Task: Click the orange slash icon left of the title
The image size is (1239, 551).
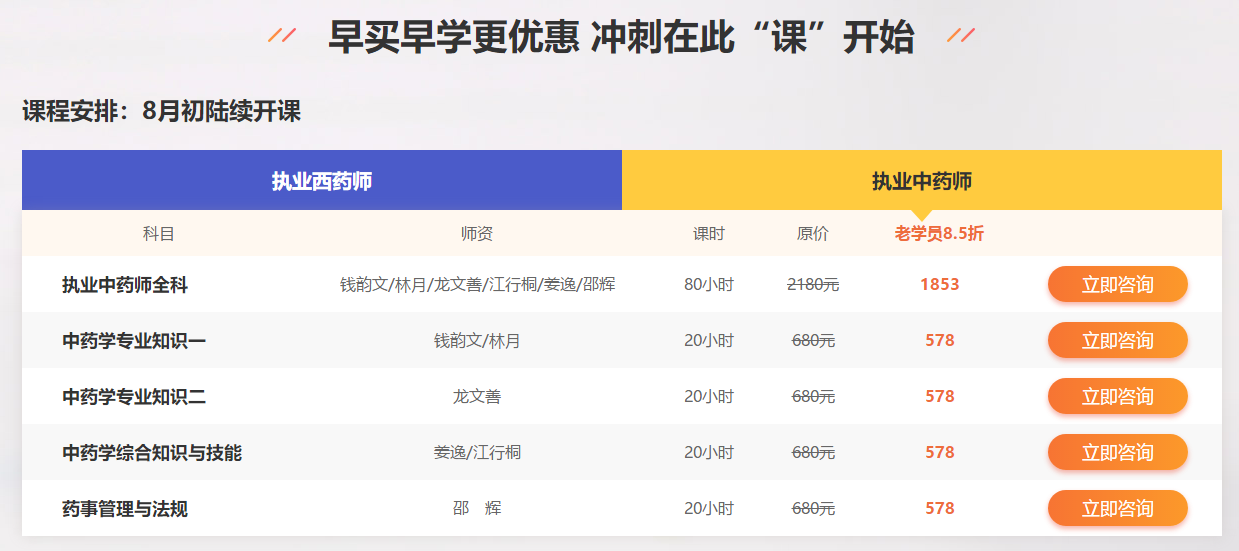Action: click(282, 36)
